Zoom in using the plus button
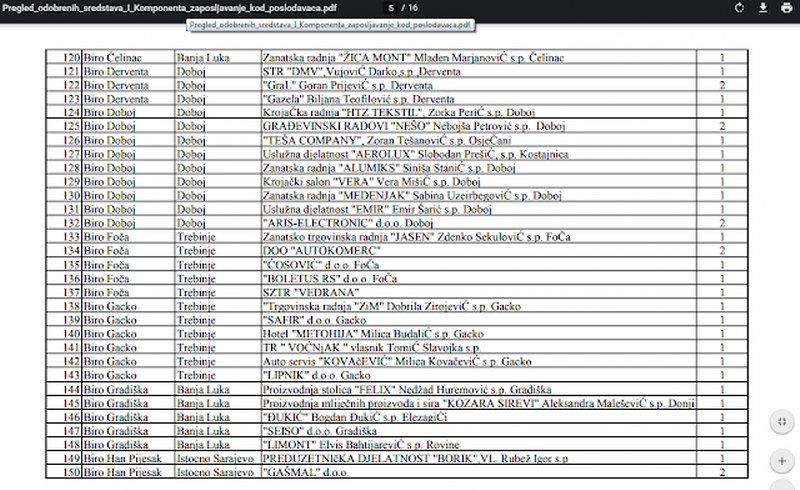Screen dimensions: 800x490 [781, 461]
